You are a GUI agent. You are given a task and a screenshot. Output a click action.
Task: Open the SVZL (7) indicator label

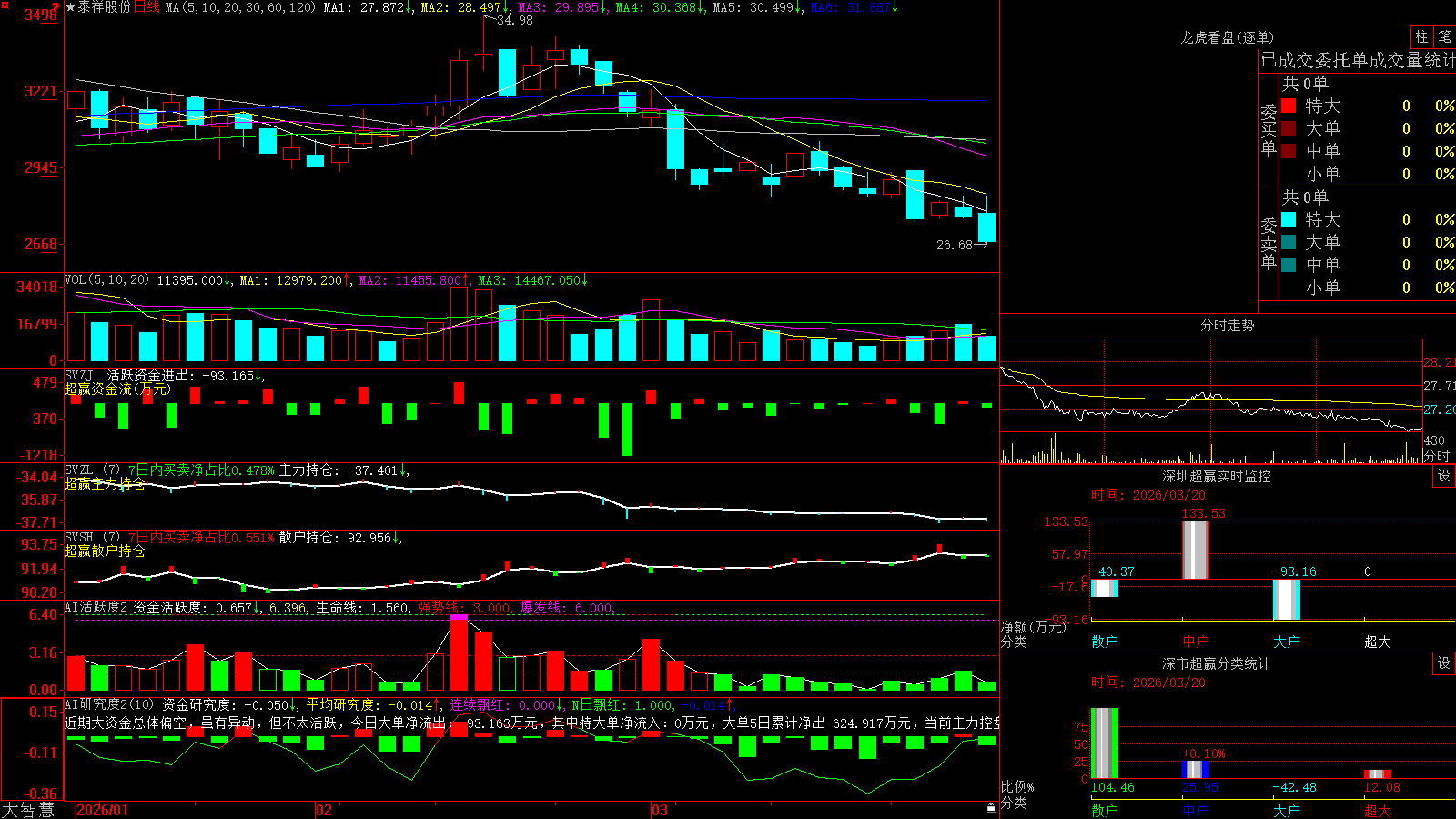click(92, 470)
